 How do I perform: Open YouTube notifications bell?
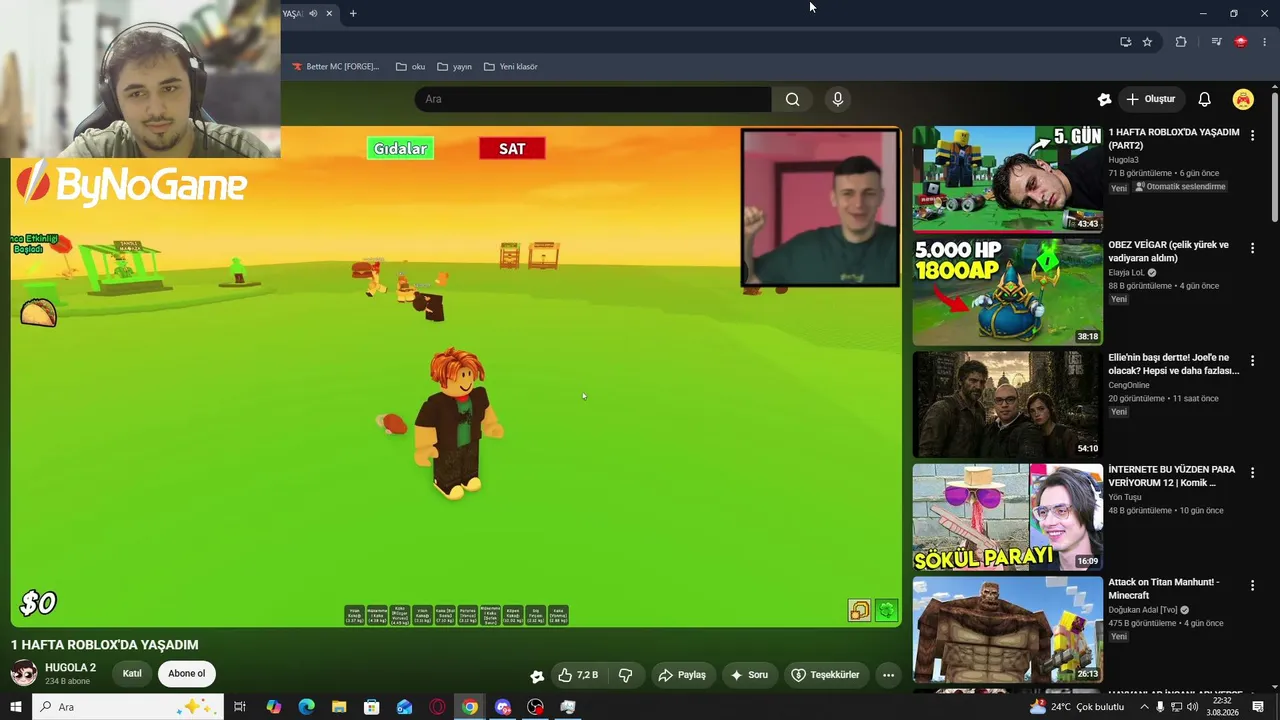pyautogui.click(x=1205, y=99)
